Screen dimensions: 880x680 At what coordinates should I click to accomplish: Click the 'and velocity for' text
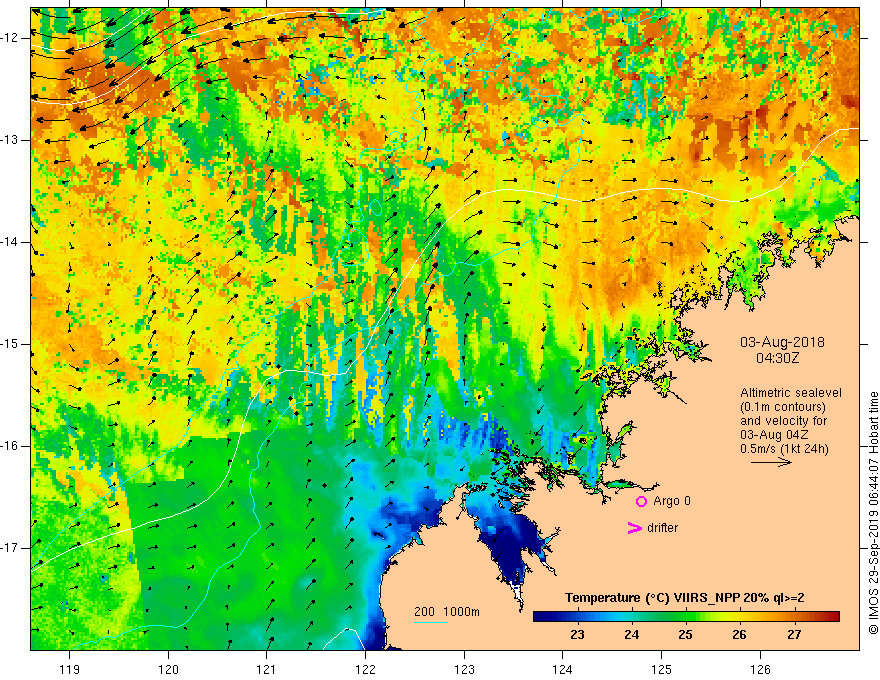pos(783,421)
